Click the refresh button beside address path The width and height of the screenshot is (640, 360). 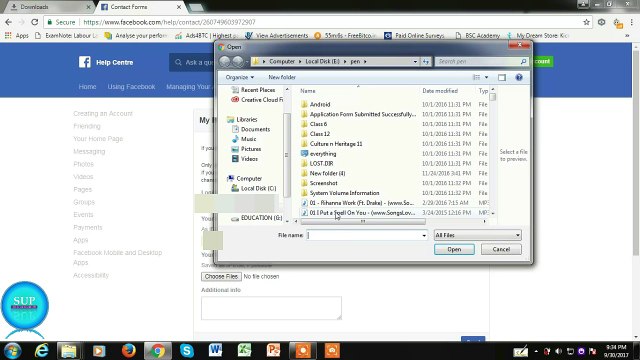tap(426, 62)
